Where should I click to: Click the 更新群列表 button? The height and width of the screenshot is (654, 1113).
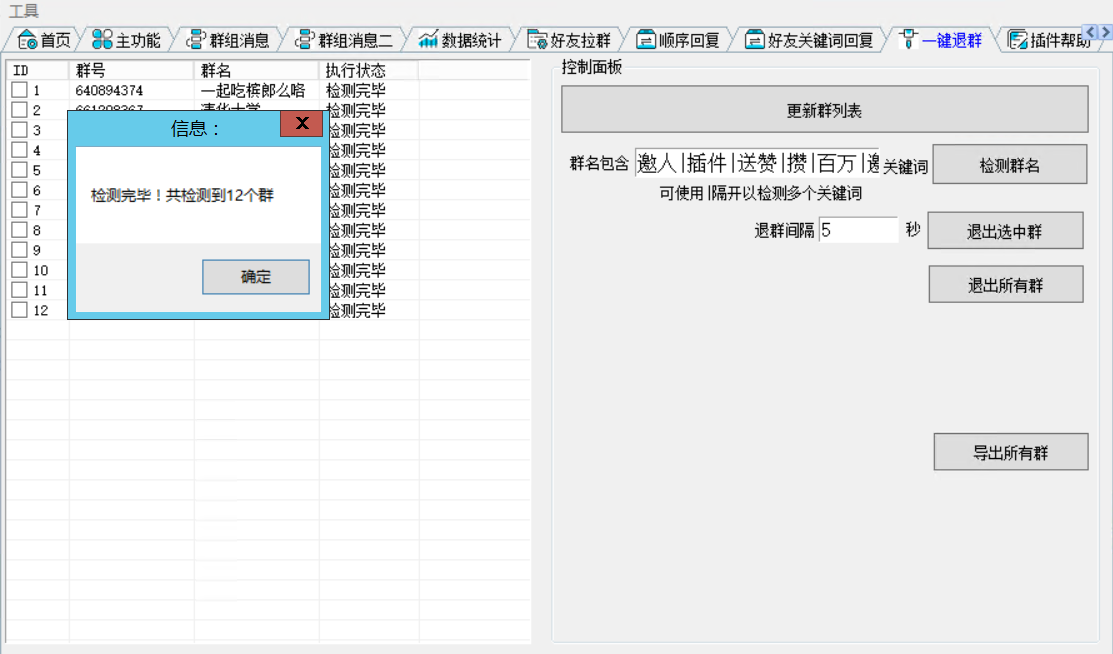[x=824, y=110]
